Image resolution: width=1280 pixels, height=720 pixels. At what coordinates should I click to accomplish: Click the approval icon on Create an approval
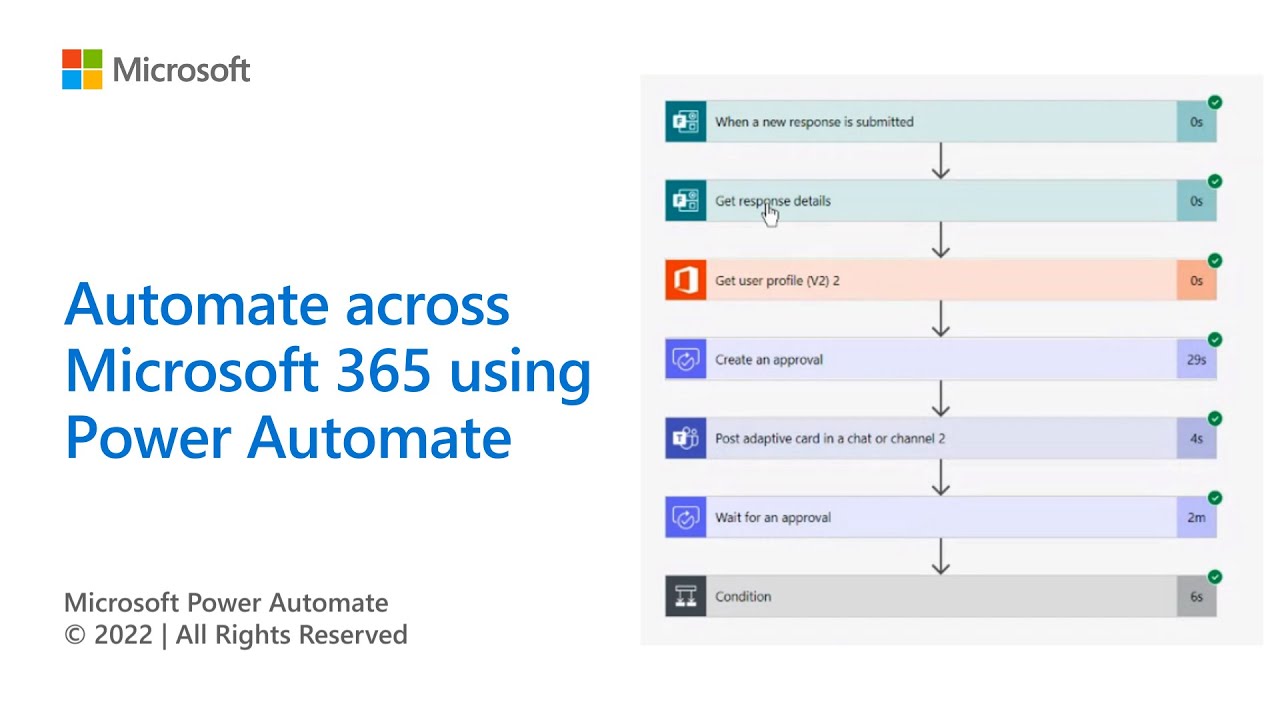coord(686,359)
